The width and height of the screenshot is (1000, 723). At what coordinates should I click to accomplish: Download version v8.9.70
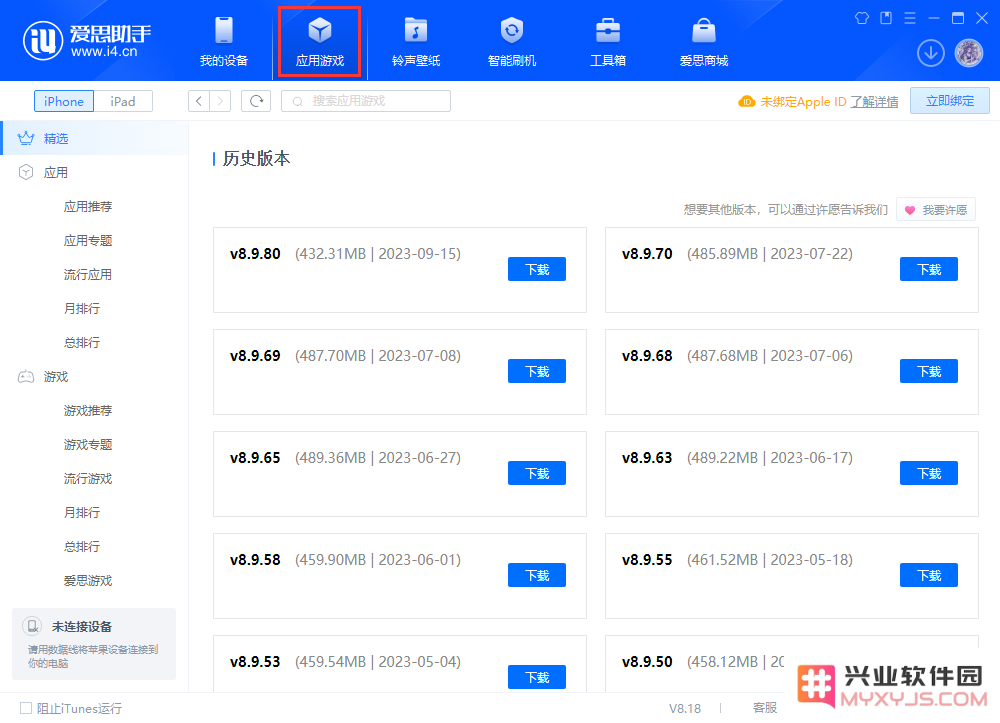929,269
